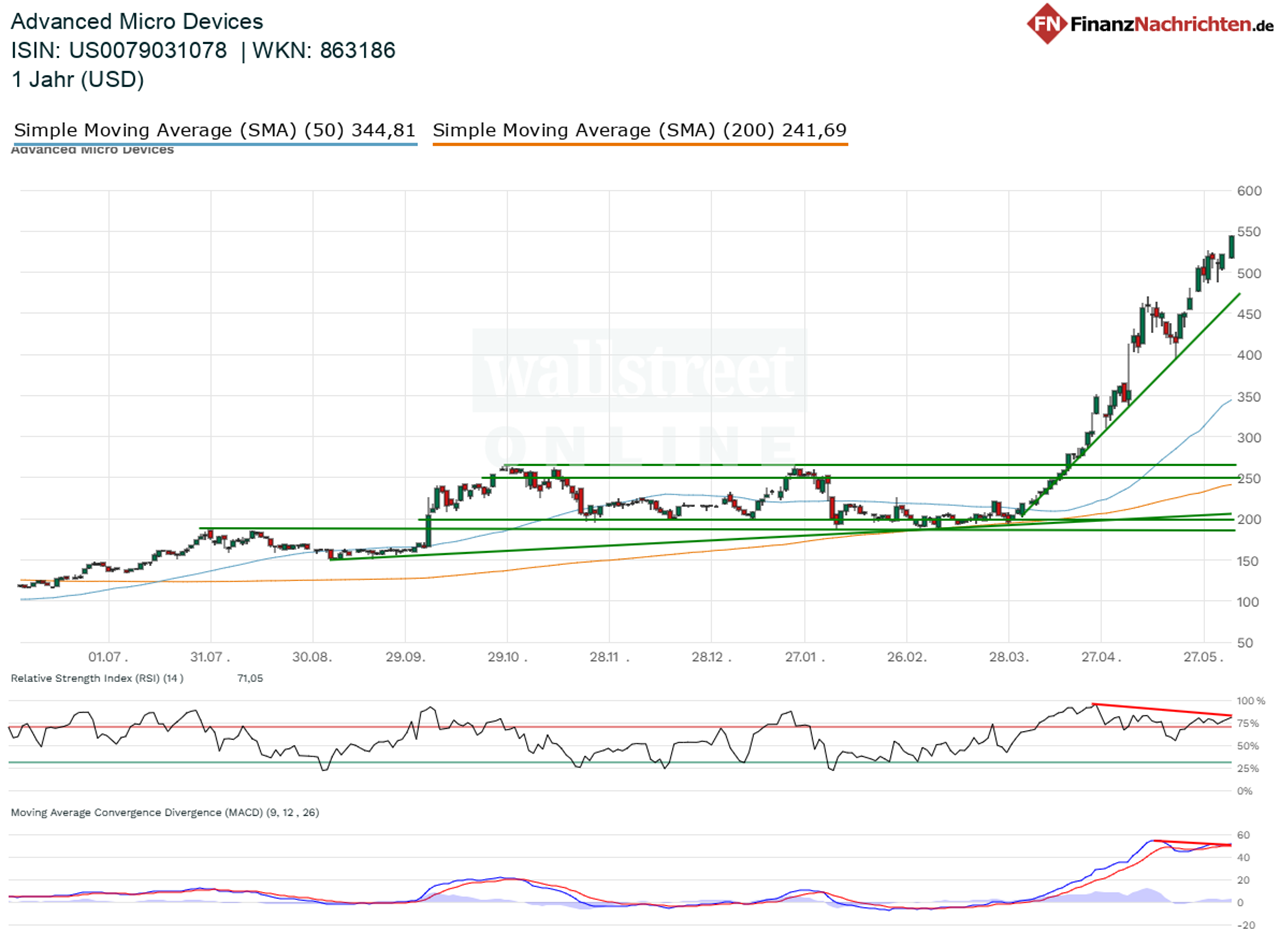This screenshot has width=1280, height=940.
Task: Click the 29.10. date label
Action: point(506,657)
